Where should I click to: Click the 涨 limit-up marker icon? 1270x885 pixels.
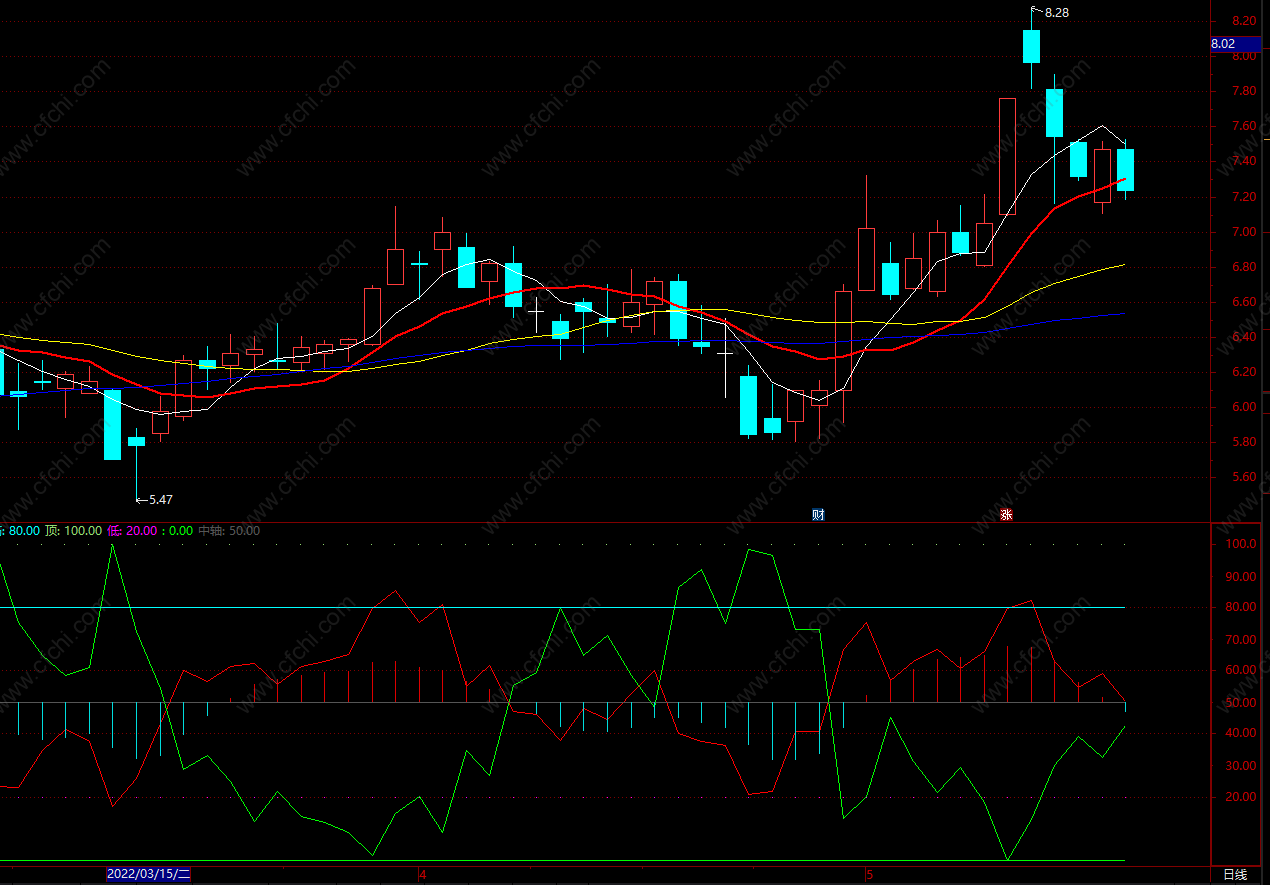point(1006,514)
